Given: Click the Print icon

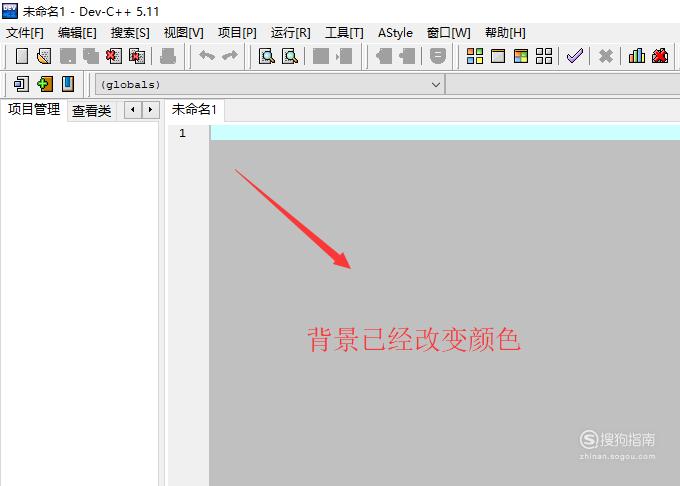Looking at the screenshot, I should 168,56.
